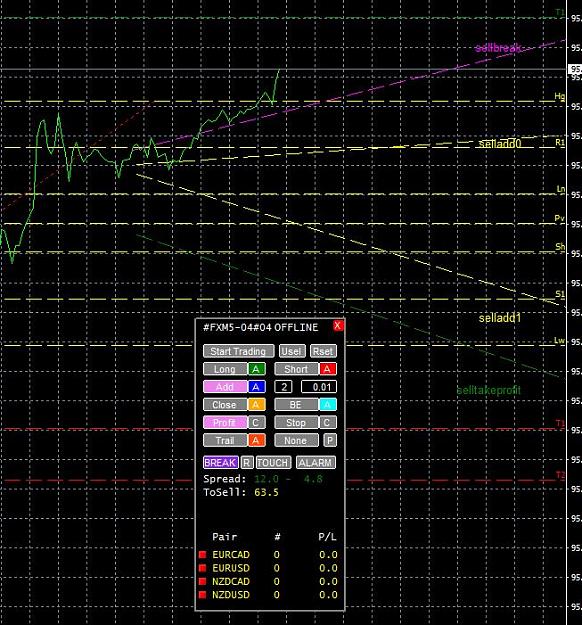Select the NZDCAD pair name
The width and height of the screenshot is (582, 625).
pyautogui.click(x=231, y=581)
